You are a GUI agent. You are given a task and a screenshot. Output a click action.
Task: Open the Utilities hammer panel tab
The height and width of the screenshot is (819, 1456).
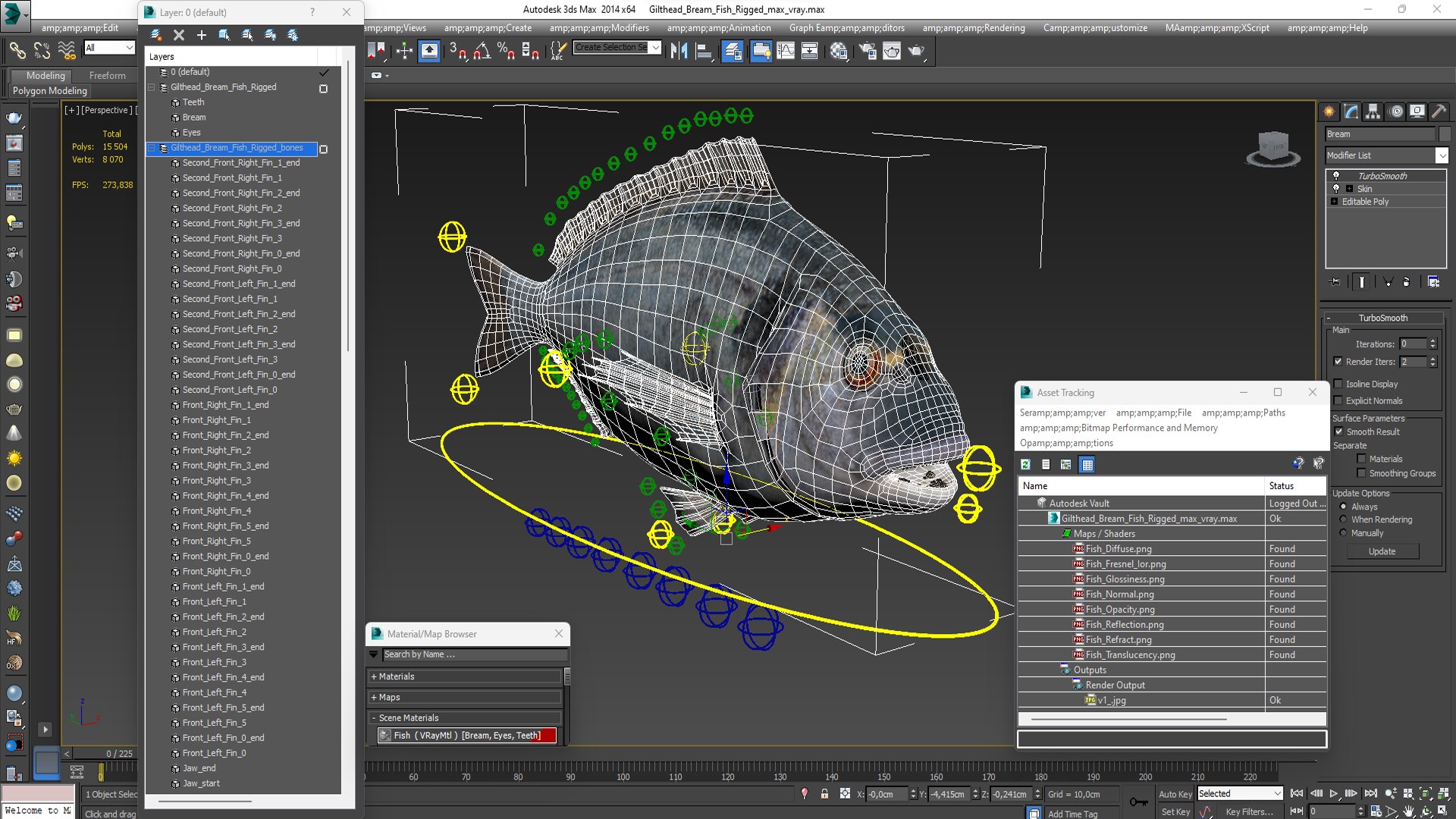1439,111
